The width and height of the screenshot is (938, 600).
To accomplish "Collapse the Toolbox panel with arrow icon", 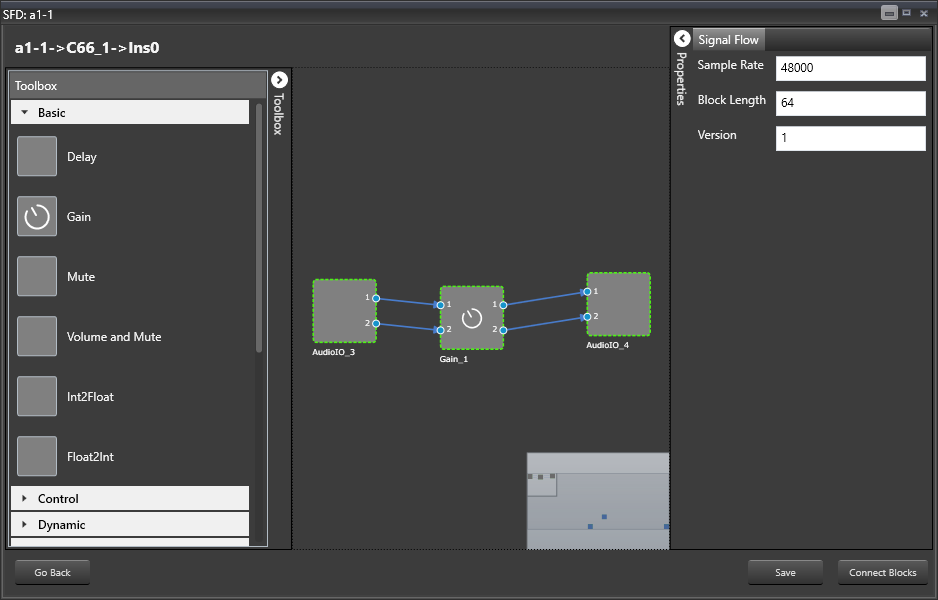I will [279, 80].
